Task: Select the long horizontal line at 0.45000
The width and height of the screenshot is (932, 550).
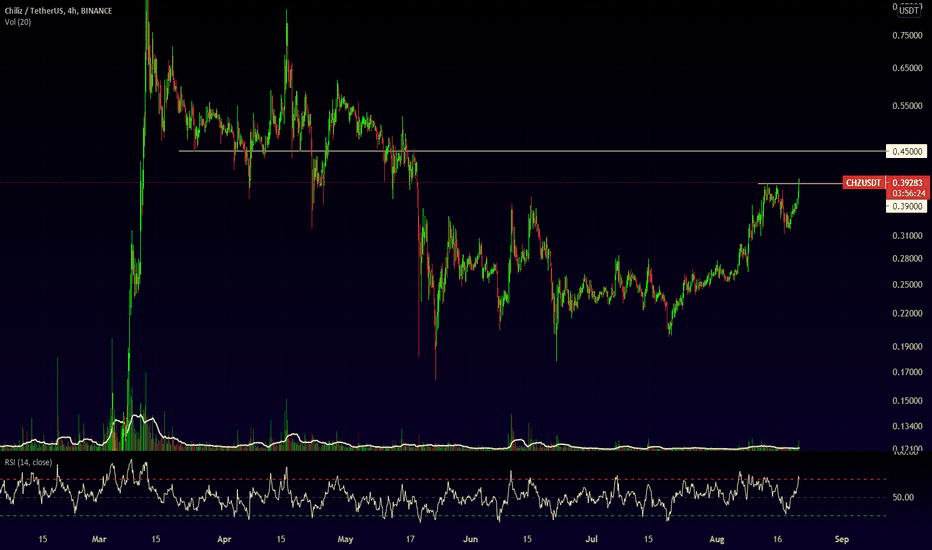Action: pos(532,151)
